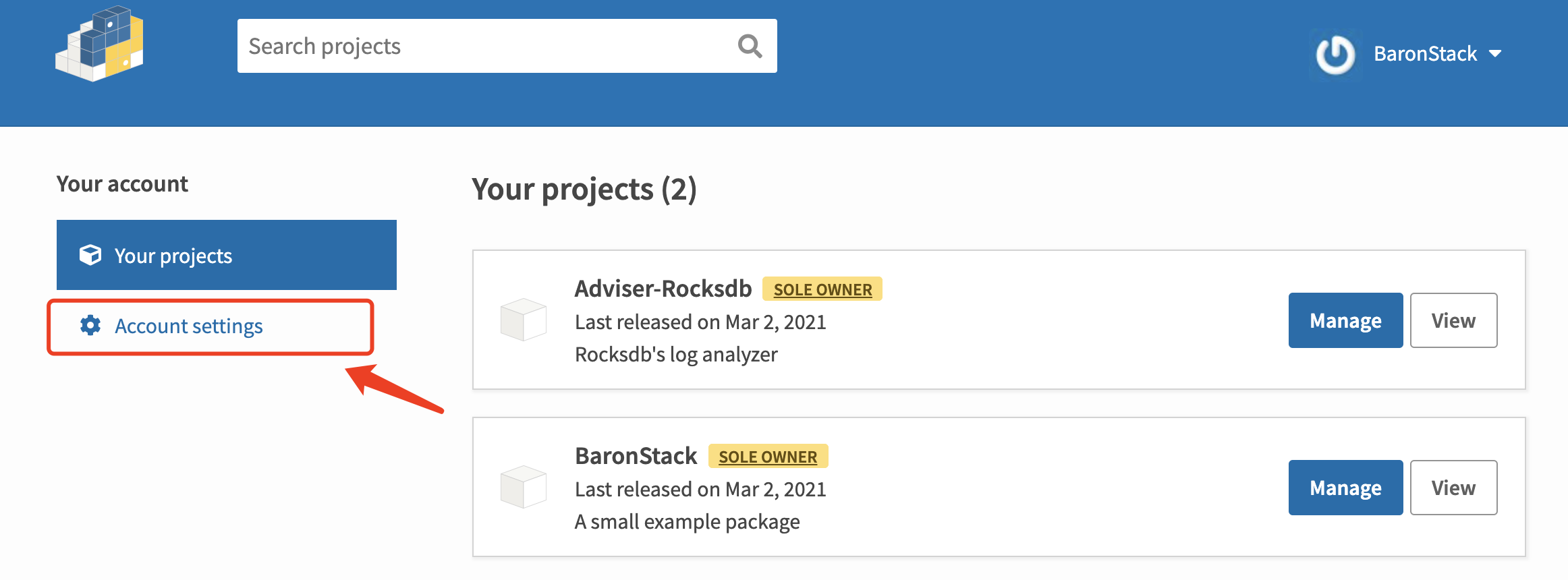The width and height of the screenshot is (1568, 580).
Task: View the Adviser-Rocksdb project
Action: pyautogui.click(x=1453, y=320)
